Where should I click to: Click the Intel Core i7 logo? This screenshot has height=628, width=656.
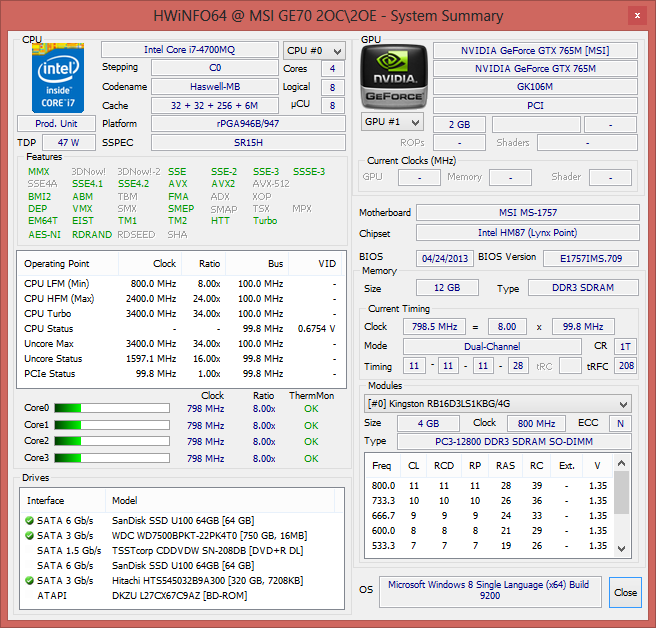pos(58,78)
